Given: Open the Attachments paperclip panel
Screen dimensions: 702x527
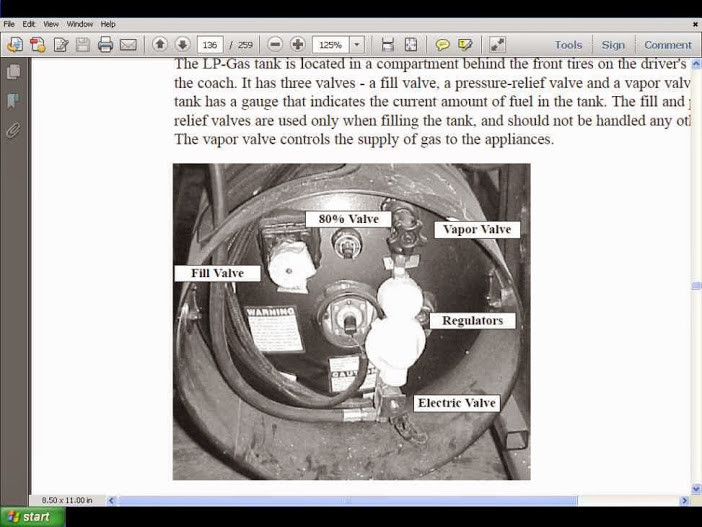Looking at the screenshot, I should (x=14, y=130).
